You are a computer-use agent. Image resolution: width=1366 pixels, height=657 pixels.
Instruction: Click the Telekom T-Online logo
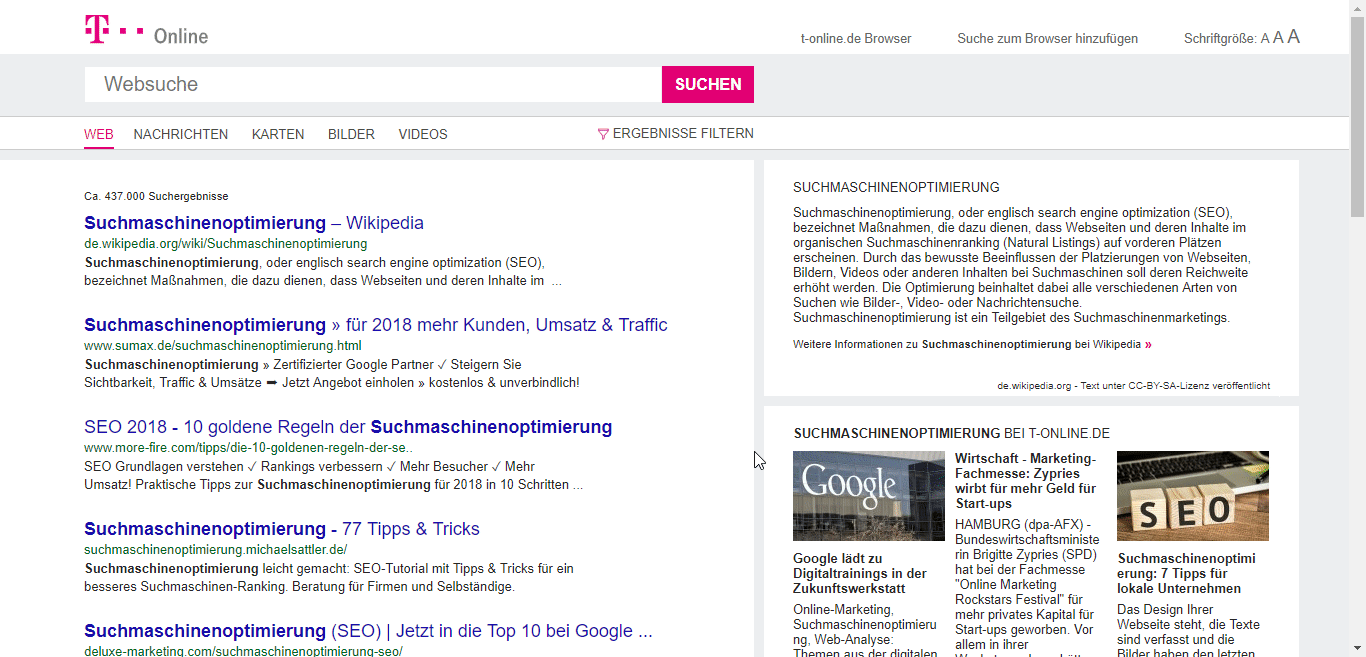point(146,32)
